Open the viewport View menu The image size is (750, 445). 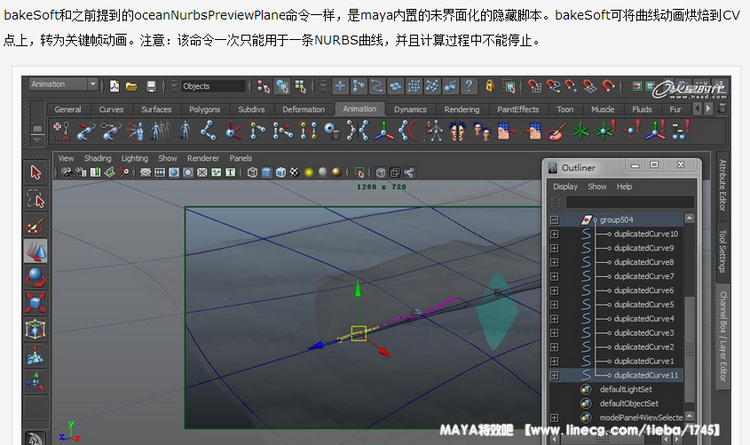66,158
